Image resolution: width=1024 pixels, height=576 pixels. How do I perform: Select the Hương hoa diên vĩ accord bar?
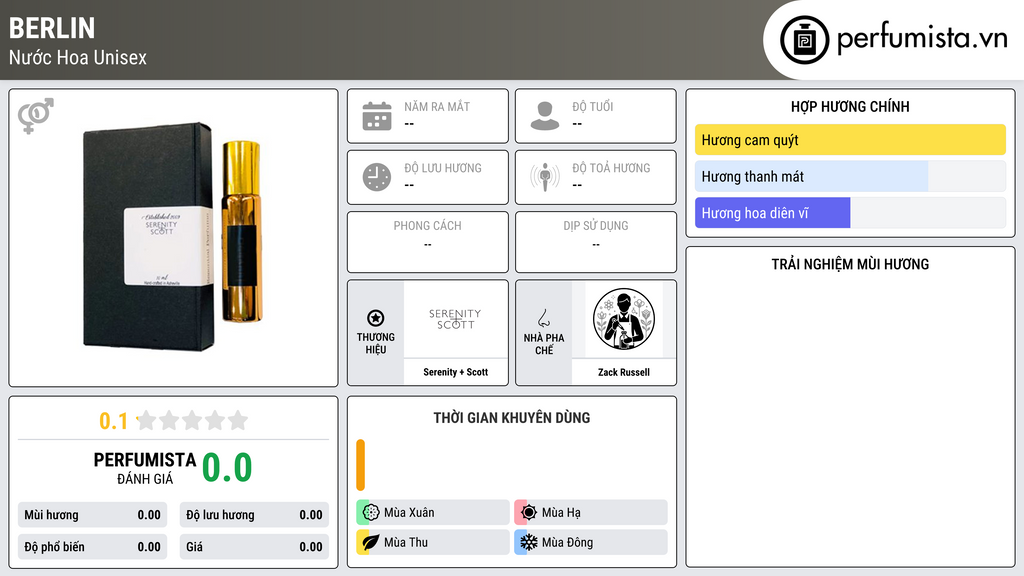850,213
